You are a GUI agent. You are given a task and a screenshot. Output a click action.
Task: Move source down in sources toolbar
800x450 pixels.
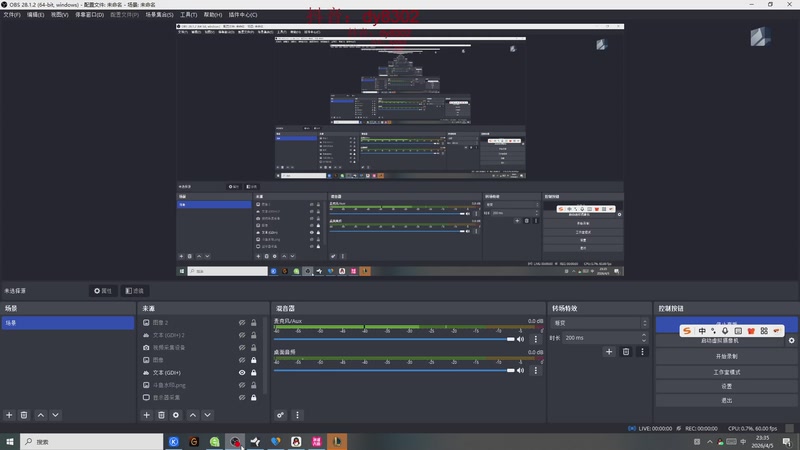(208, 415)
